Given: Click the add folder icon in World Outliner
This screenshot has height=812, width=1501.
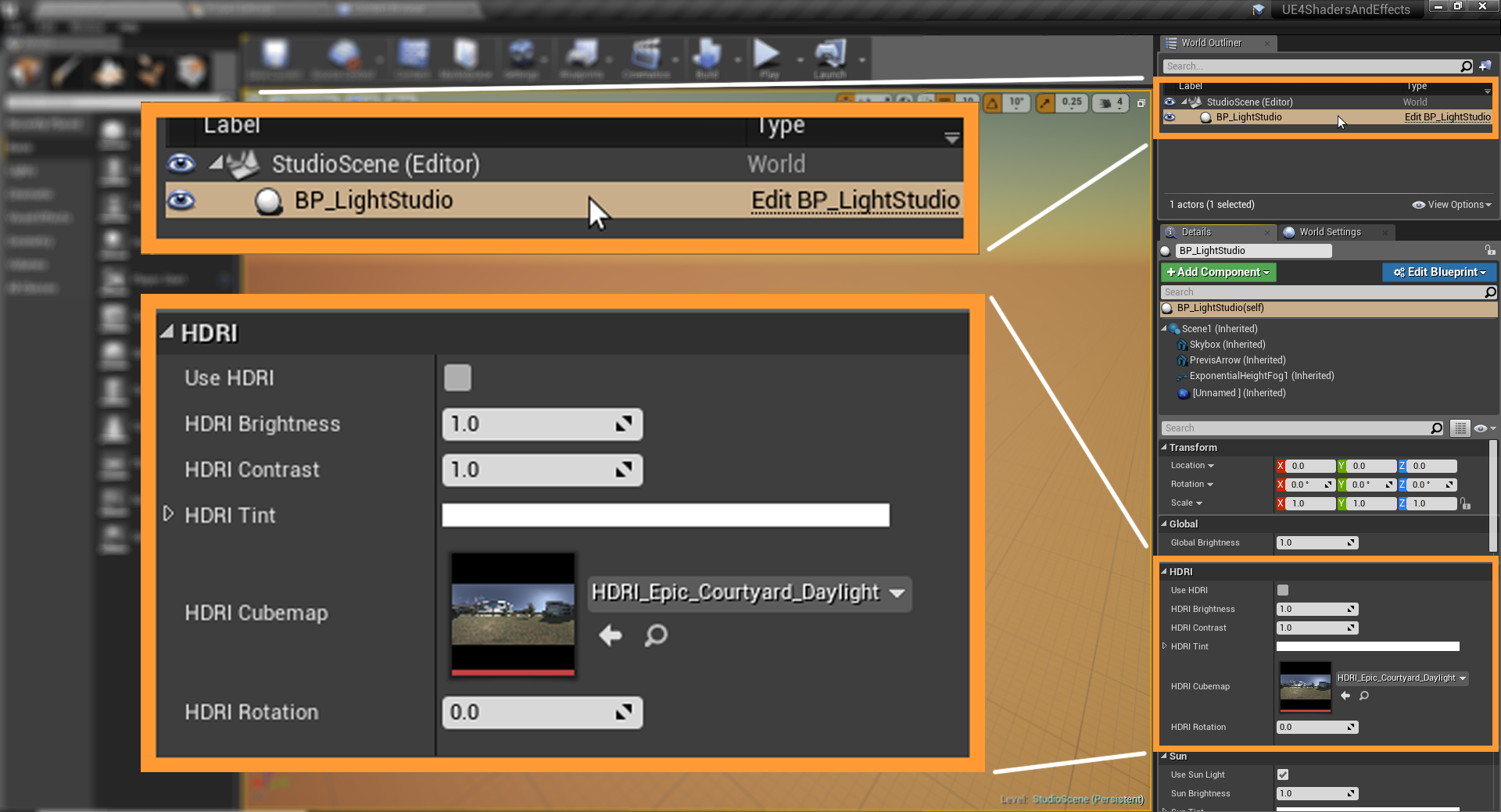Looking at the screenshot, I should [x=1485, y=66].
